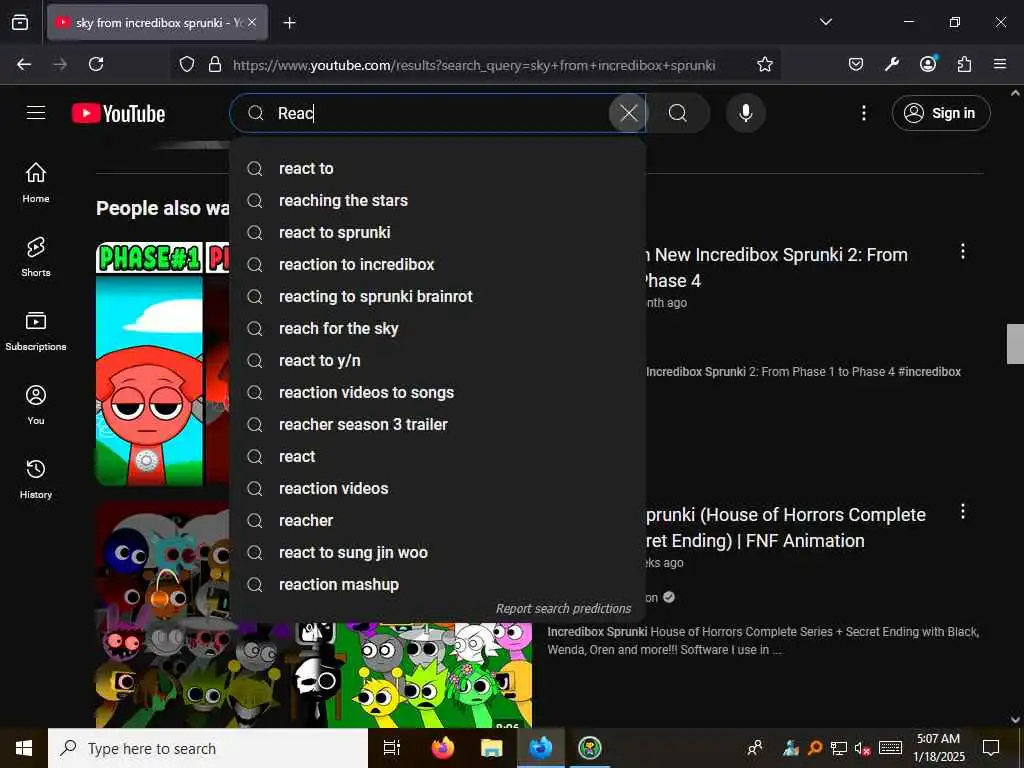Open History in sidebar
Viewport: 1024px width, 768px height.
pos(36,479)
